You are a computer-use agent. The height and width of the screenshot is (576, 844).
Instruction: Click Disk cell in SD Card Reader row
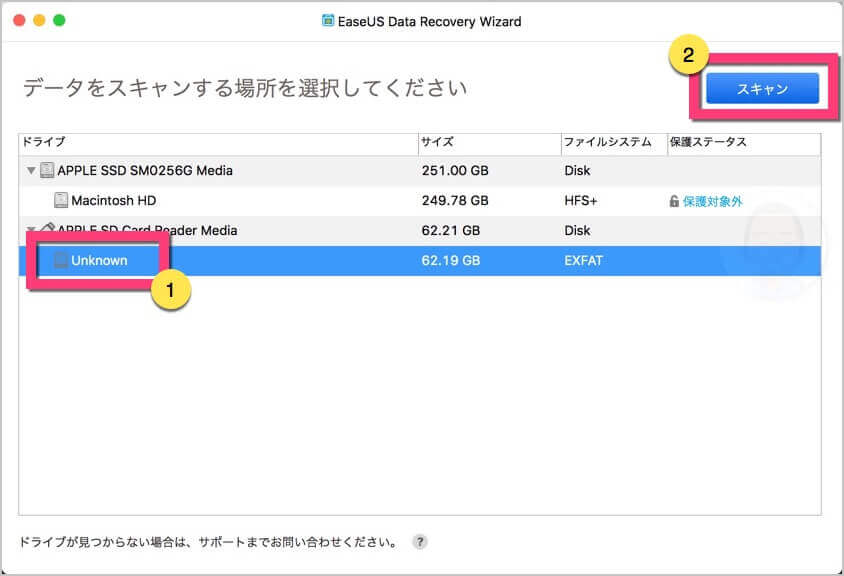point(577,231)
